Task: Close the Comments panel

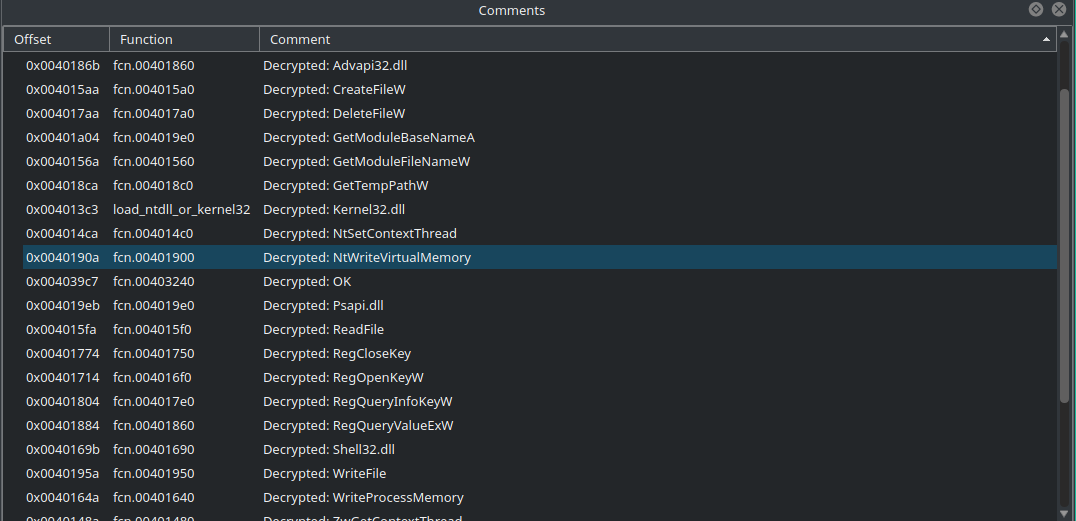Action: 1058,10
